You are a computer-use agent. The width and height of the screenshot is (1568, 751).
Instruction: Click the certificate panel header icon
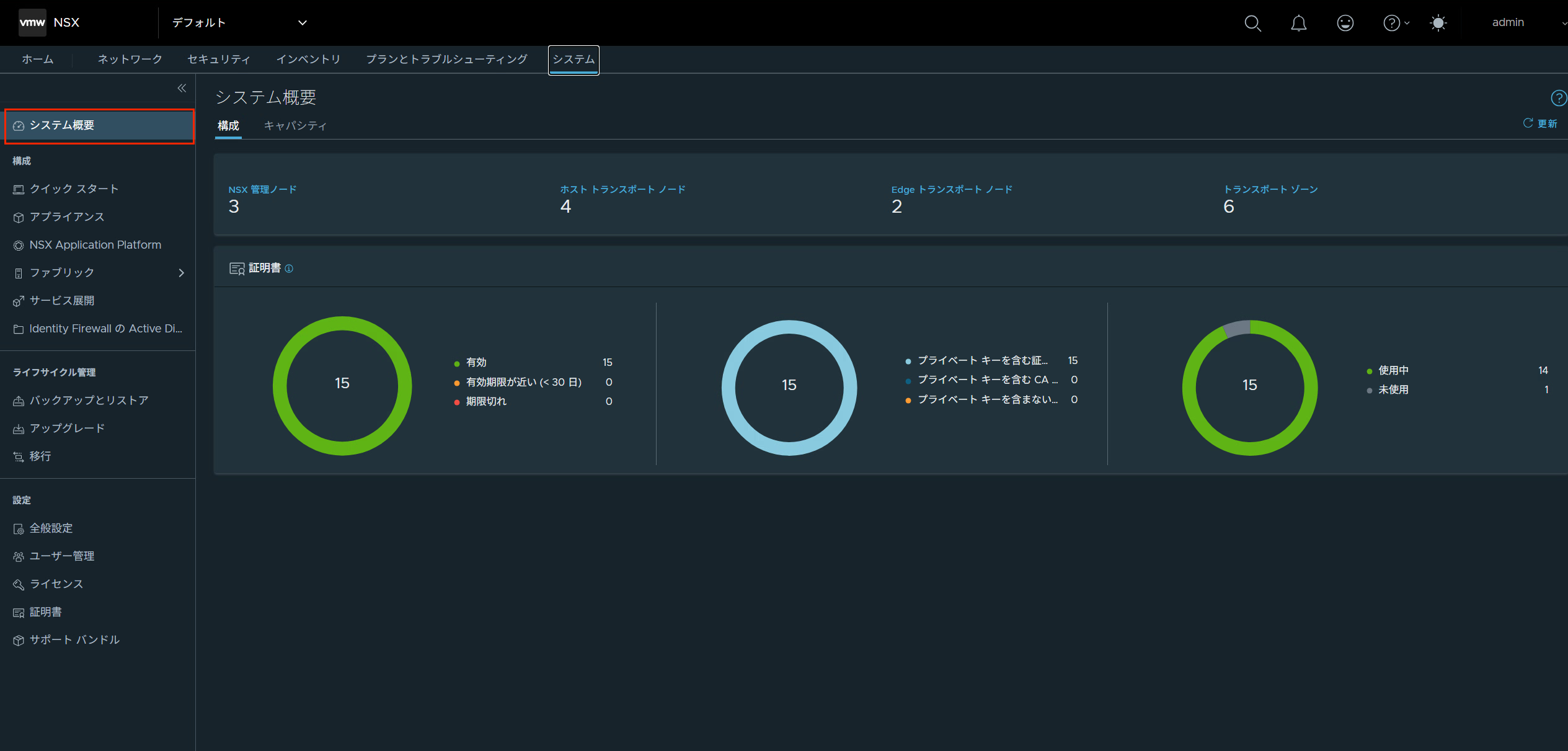pos(237,269)
